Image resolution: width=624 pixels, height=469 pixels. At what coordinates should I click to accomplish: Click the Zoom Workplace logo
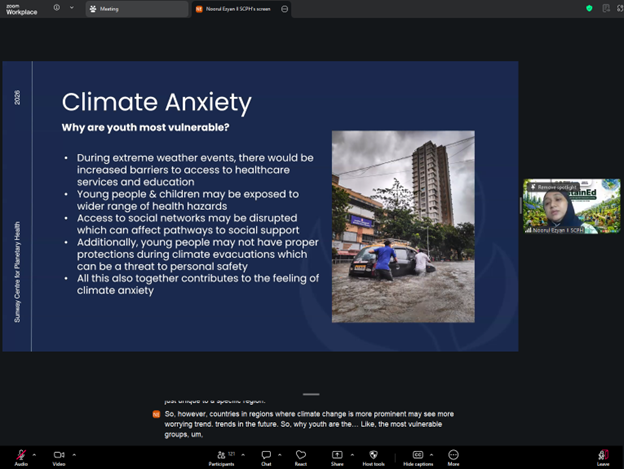22,9
